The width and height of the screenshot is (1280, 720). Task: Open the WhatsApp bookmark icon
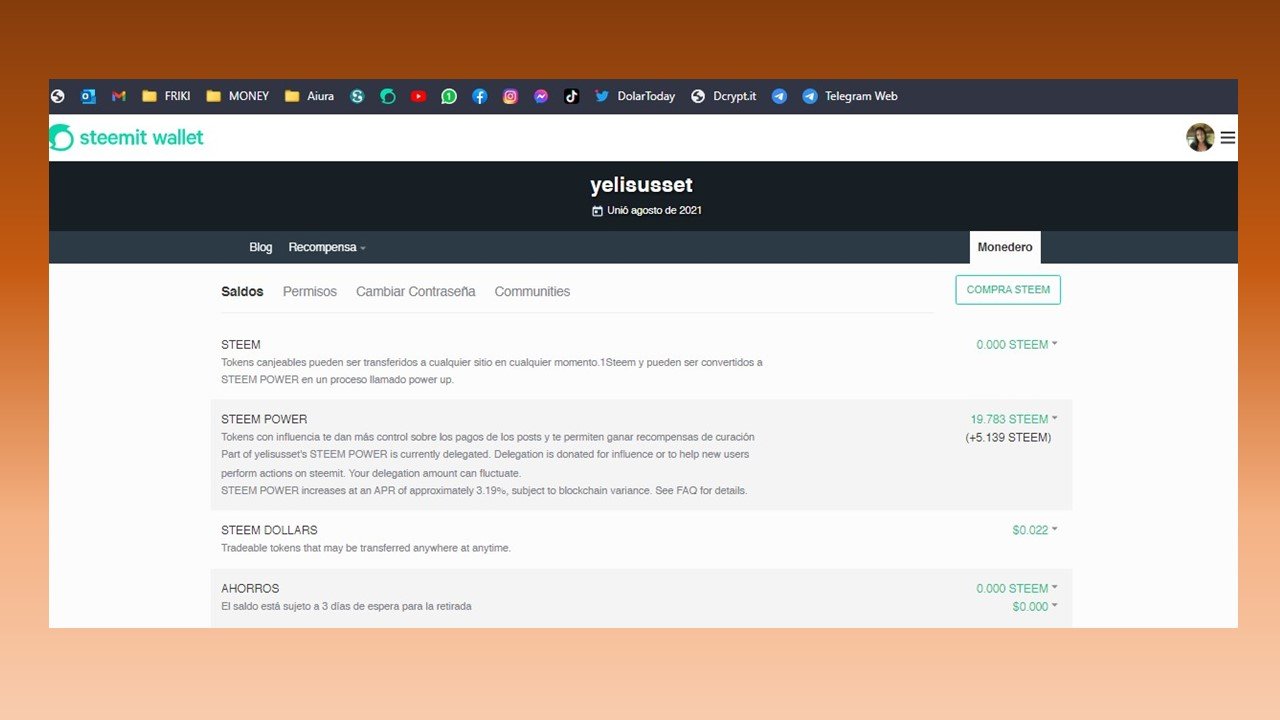(x=449, y=96)
